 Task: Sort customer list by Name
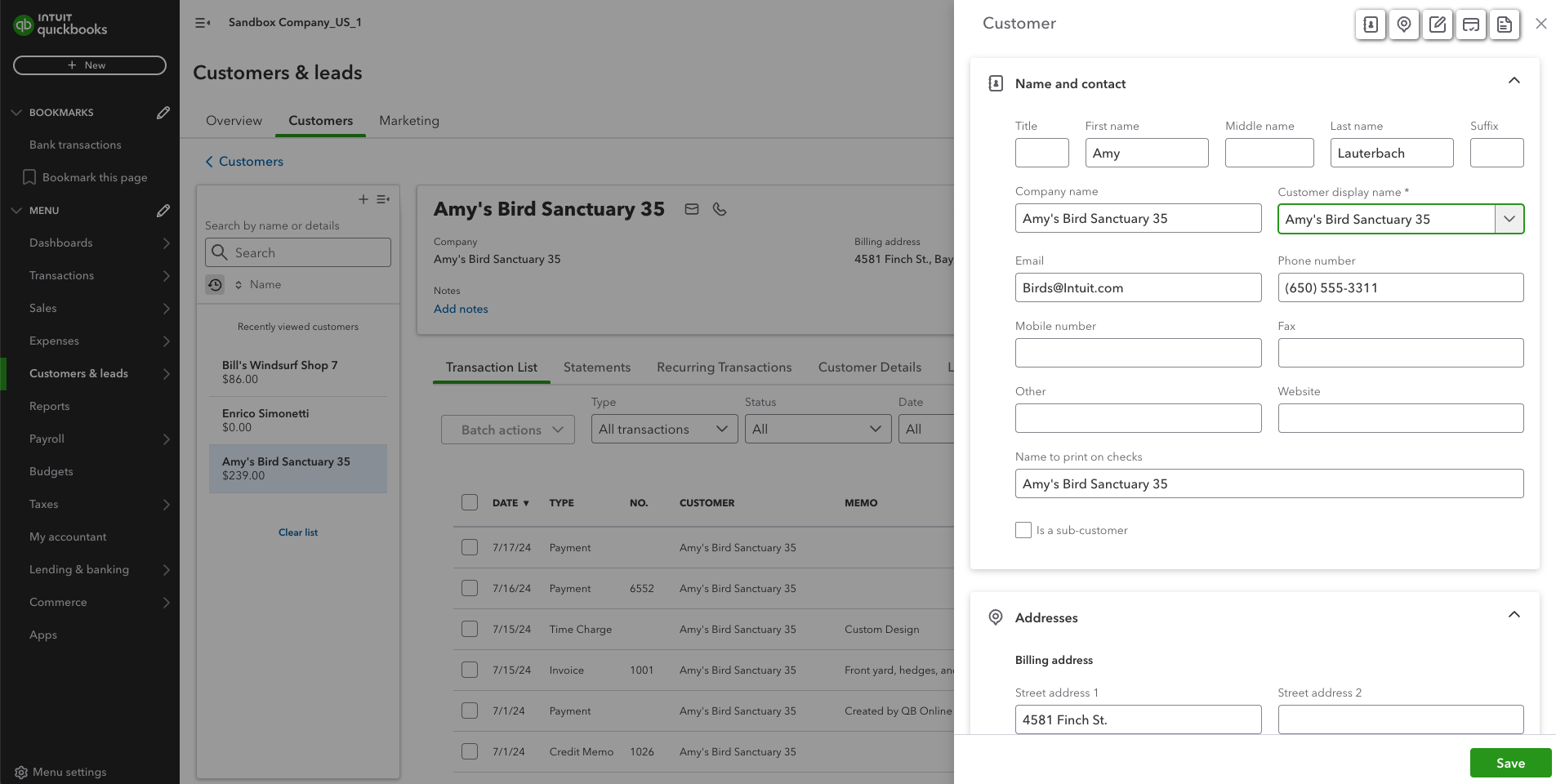coord(258,284)
